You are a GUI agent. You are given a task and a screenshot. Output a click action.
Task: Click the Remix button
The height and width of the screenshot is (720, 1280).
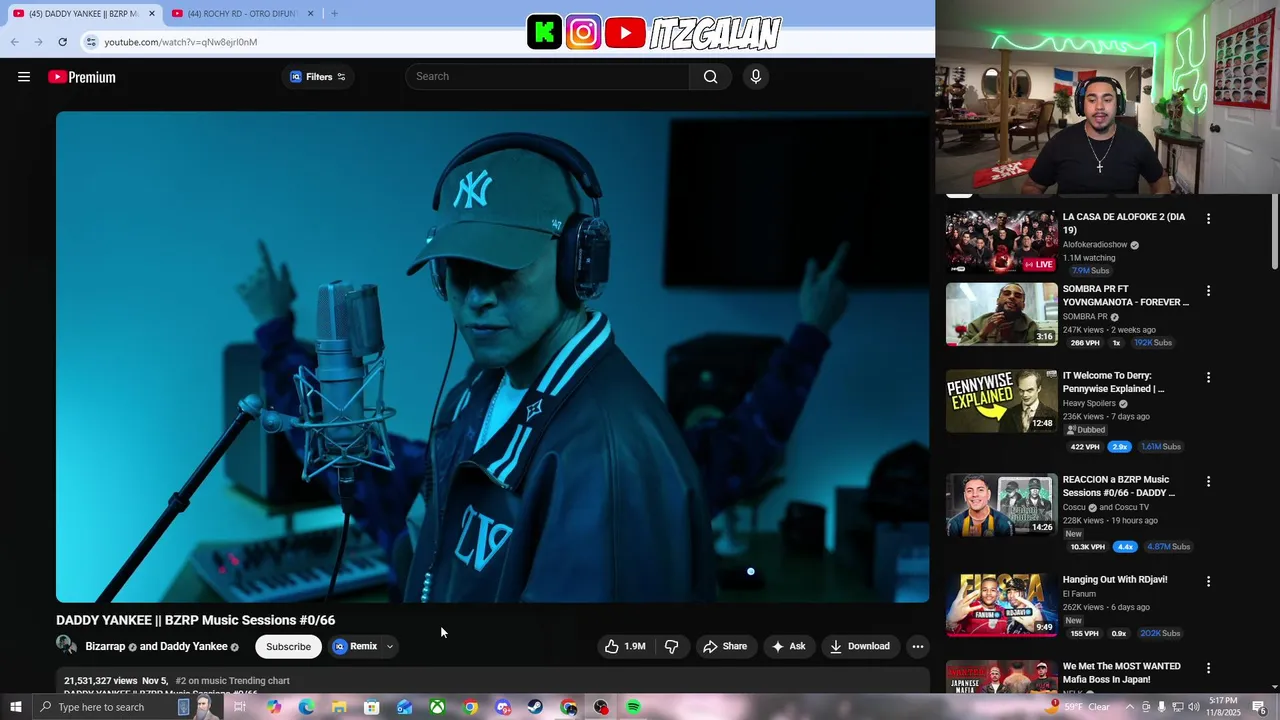click(356, 646)
